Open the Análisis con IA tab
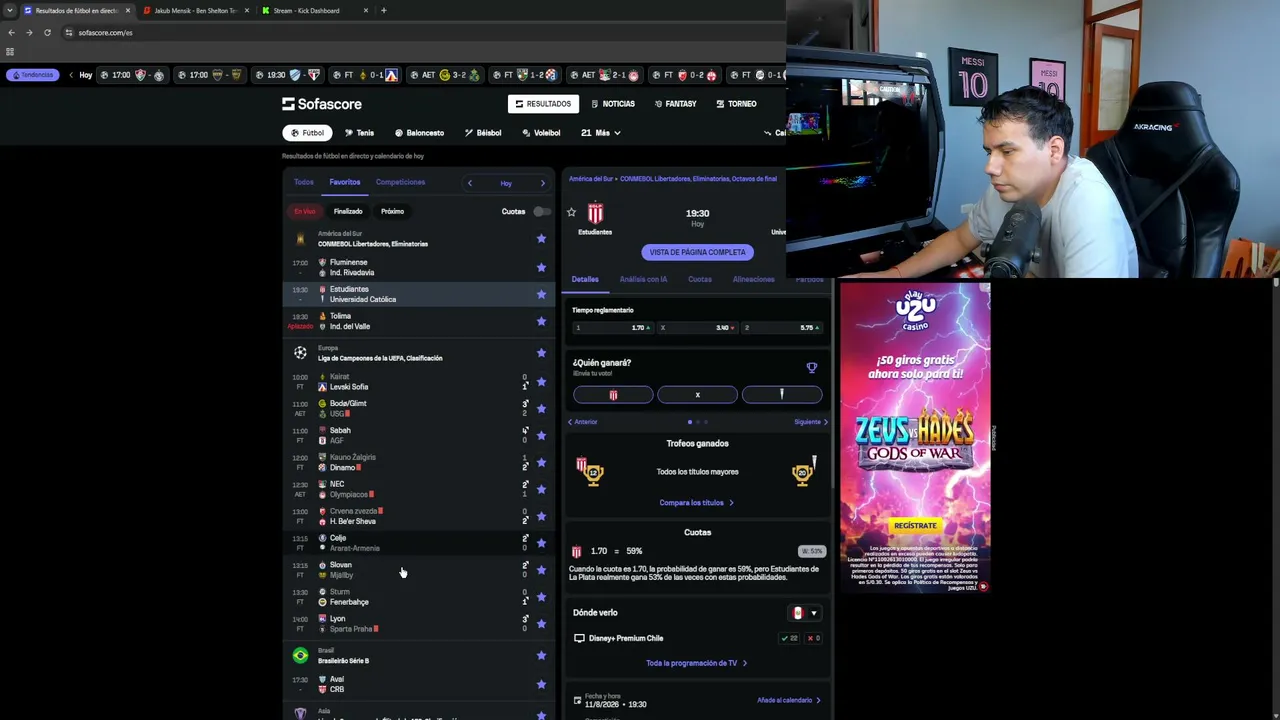1280x720 pixels. tap(643, 279)
